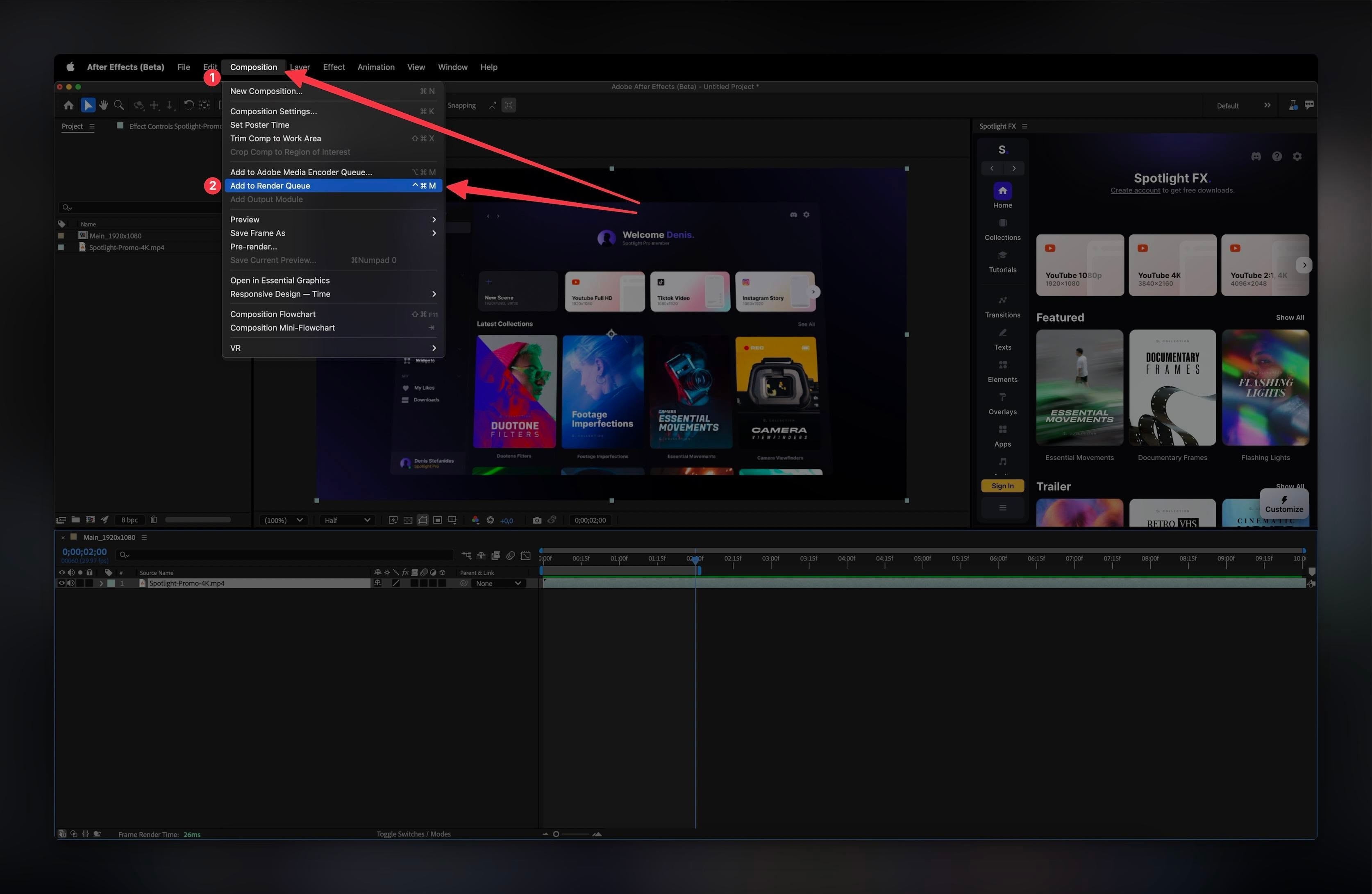Toggle mask and shape path visibility
This screenshot has height=894, width=1372.
423,520
